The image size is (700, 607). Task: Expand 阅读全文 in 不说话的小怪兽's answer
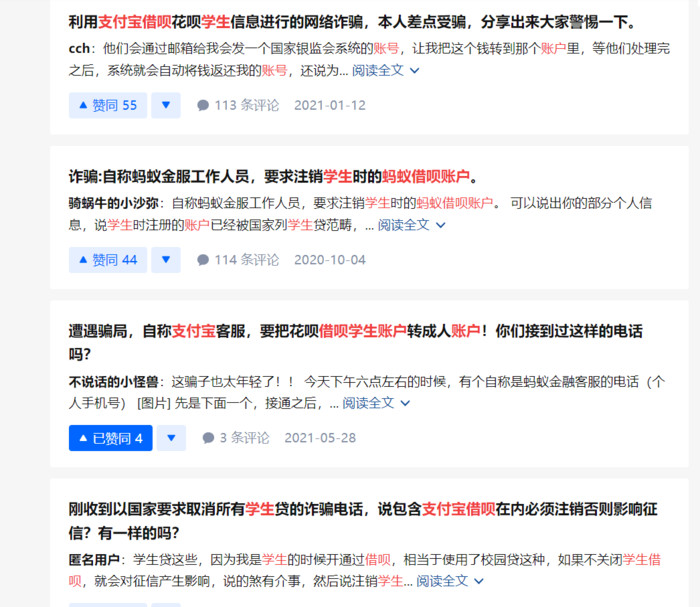pyautogui.click(x=376, y=403)
